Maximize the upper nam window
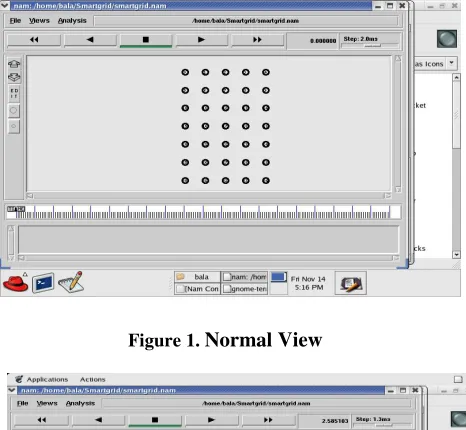 click(x=390, y=6)
